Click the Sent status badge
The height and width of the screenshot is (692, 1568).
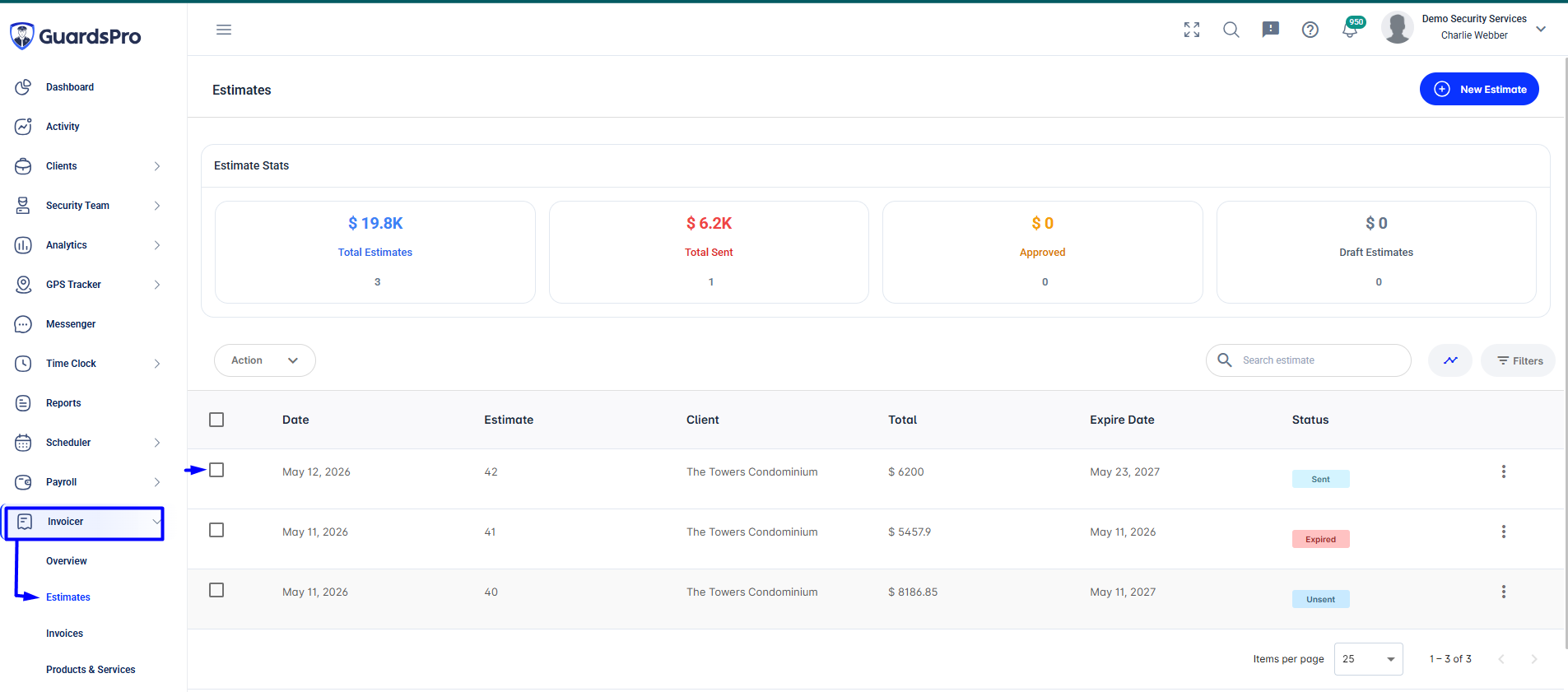[1320, 479]
